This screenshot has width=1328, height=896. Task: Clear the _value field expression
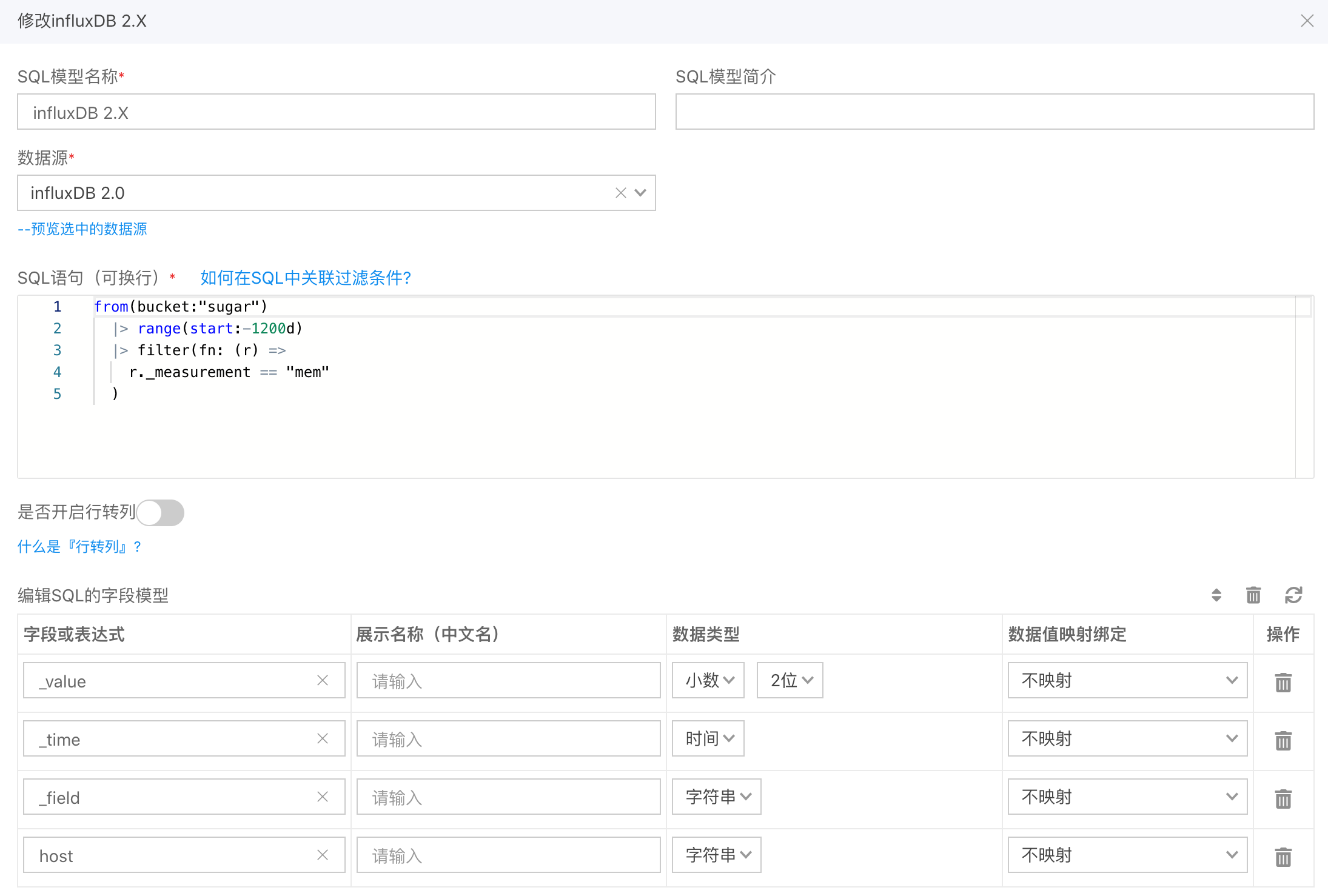coord(323,680)
